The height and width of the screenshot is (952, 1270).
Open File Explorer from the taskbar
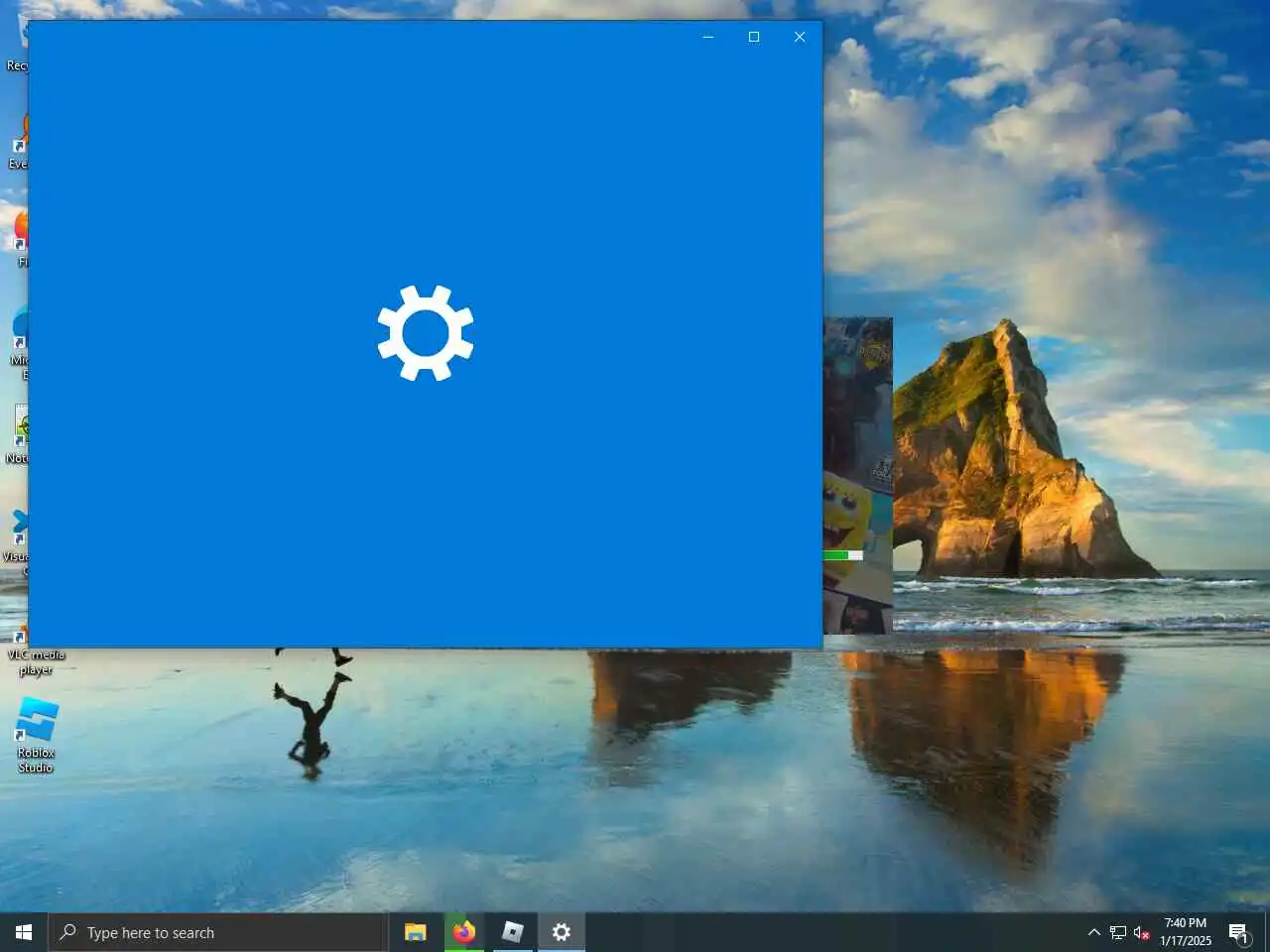pos(415,932)
